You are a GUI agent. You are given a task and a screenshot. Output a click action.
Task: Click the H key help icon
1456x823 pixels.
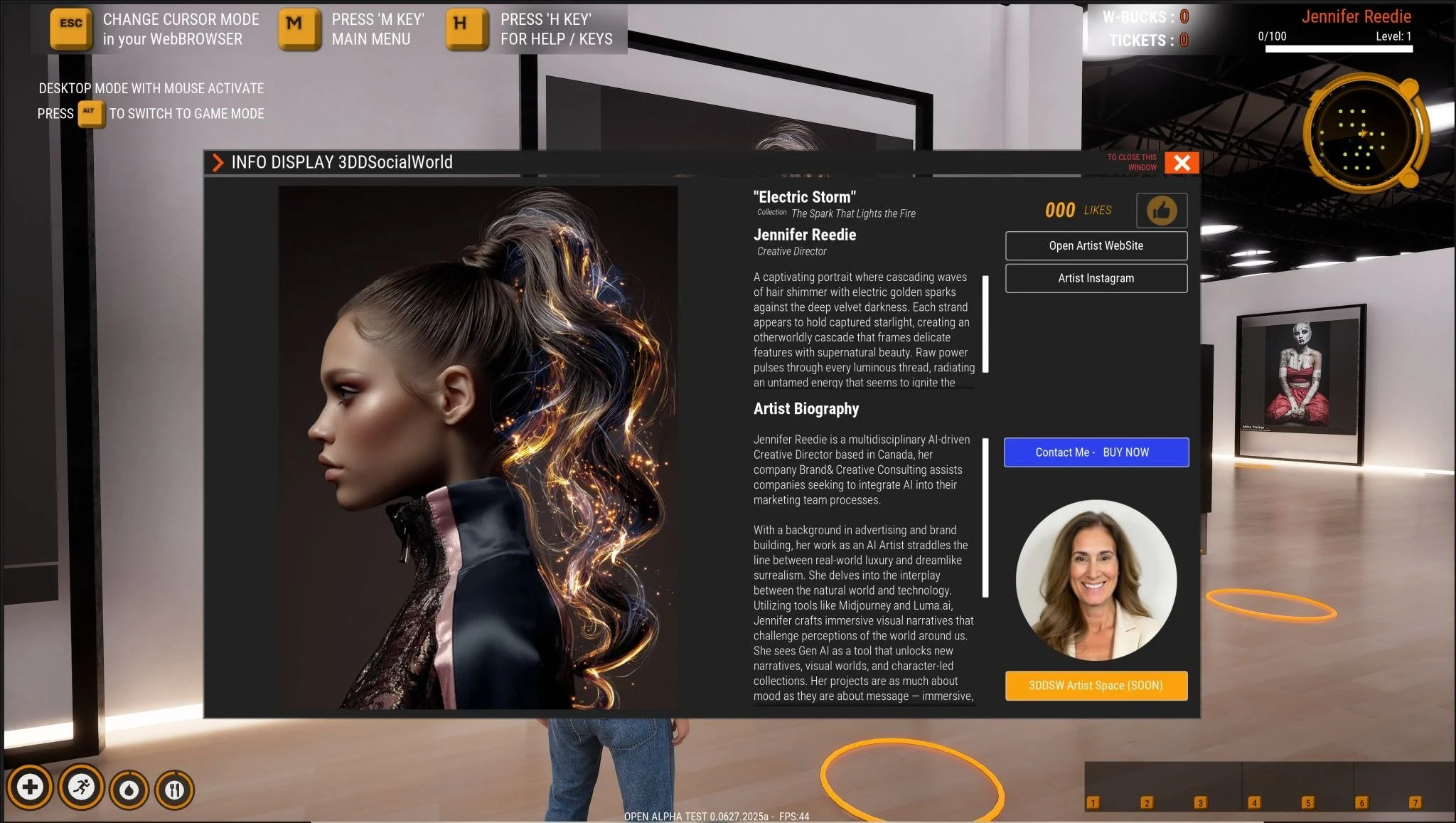[467, 28]
